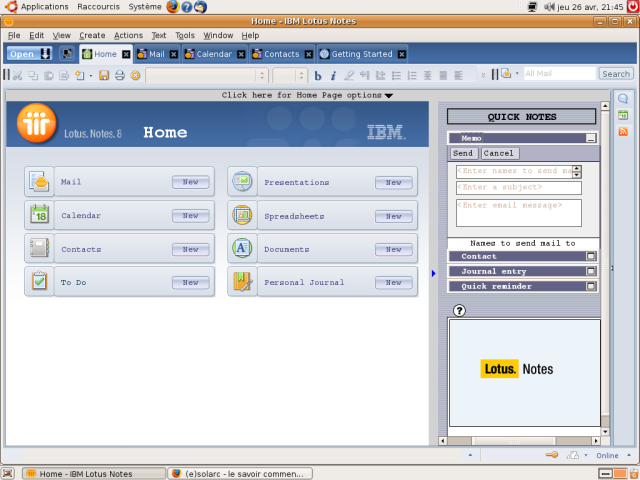640x480 pixels.
Task: Expand toolbar overflow chevron
Action: [483, 75]
